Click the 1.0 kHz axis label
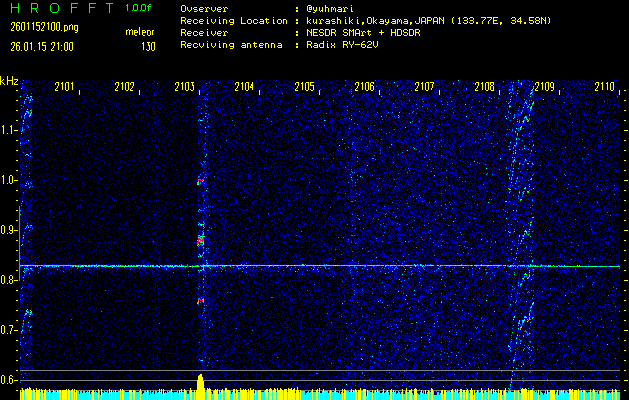This screenshot has width=629, height=400. pos(7,180)
